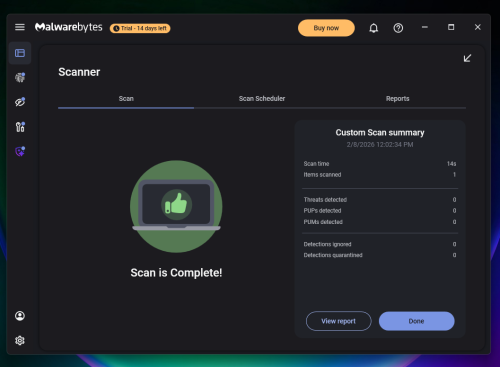Viewport: 500px width, 367px height.
Task: Open Settings gear icon
Action: click(20, 340)
